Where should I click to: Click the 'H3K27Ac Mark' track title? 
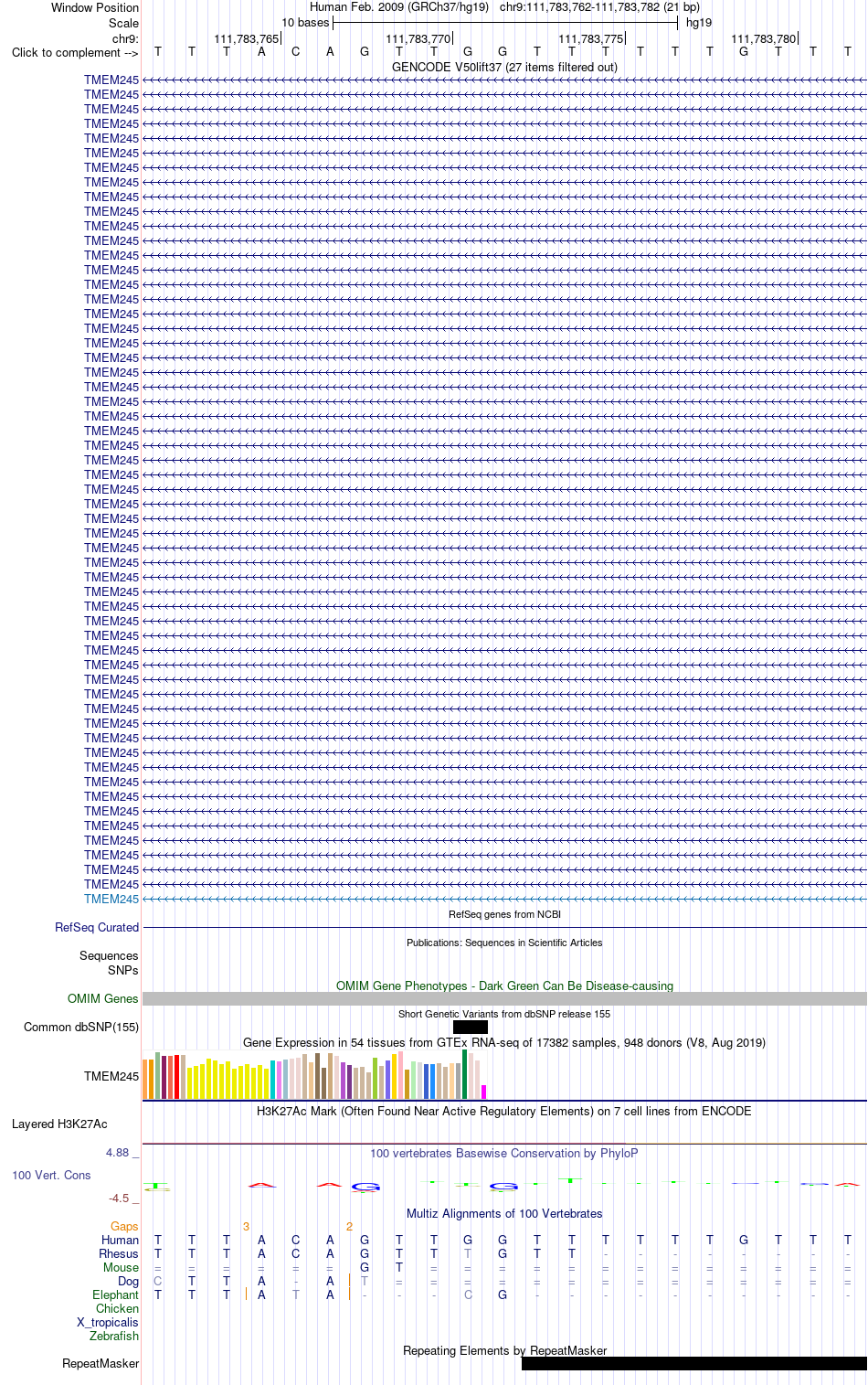click(504, 1111)
